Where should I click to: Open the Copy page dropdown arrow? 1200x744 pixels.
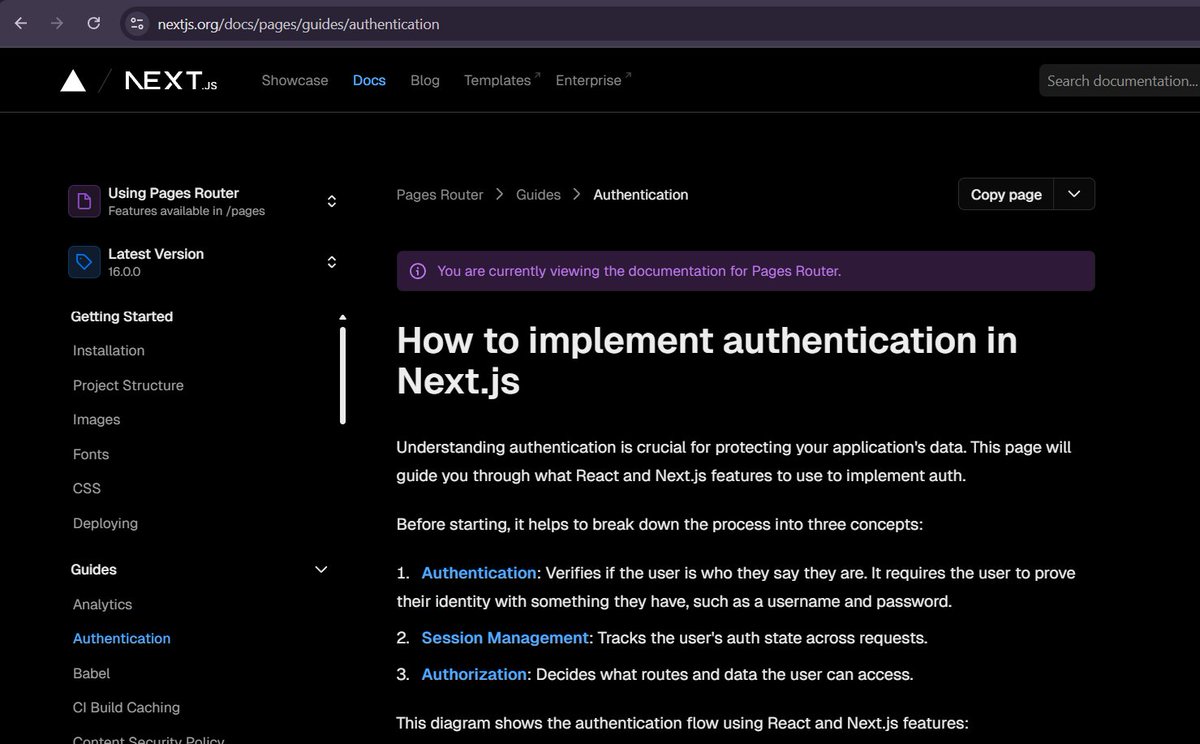pos(1074,194)
